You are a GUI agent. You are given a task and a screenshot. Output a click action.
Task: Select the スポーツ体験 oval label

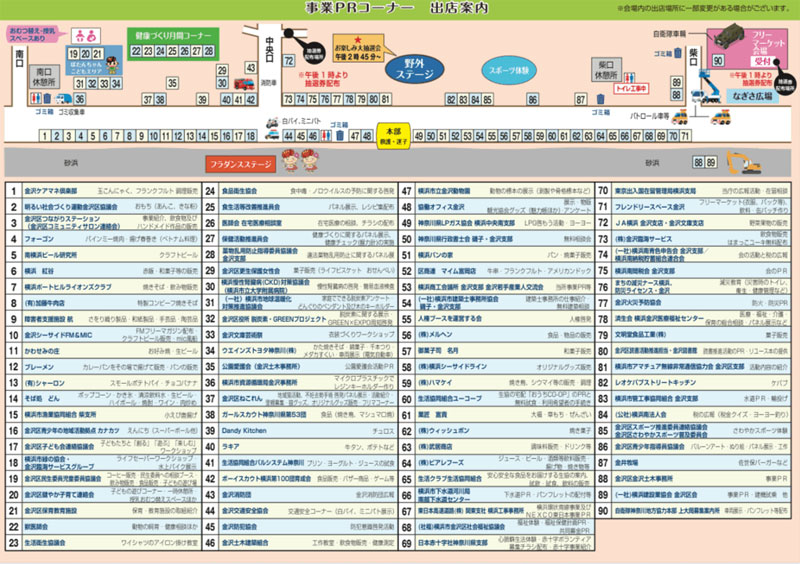coord(511,71)
